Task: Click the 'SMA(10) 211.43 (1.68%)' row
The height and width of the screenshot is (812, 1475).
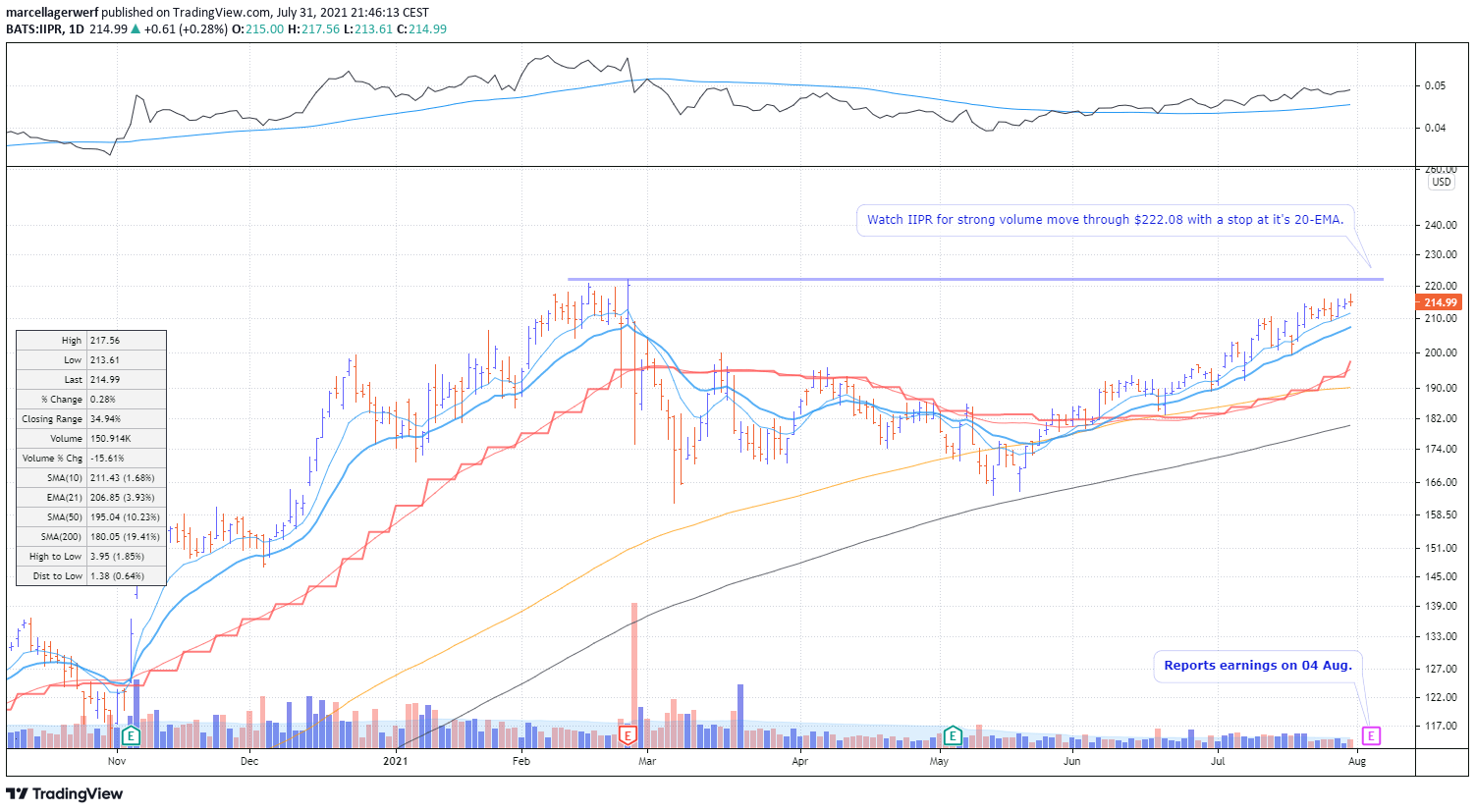Action: coord(91,478)
